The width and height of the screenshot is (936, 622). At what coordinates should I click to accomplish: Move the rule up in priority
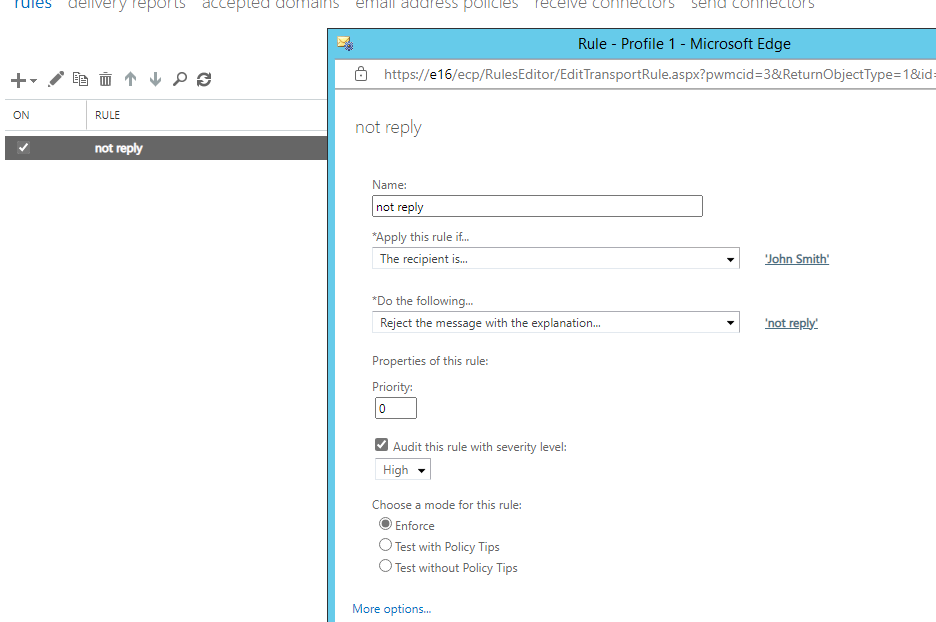click(131, 79)
